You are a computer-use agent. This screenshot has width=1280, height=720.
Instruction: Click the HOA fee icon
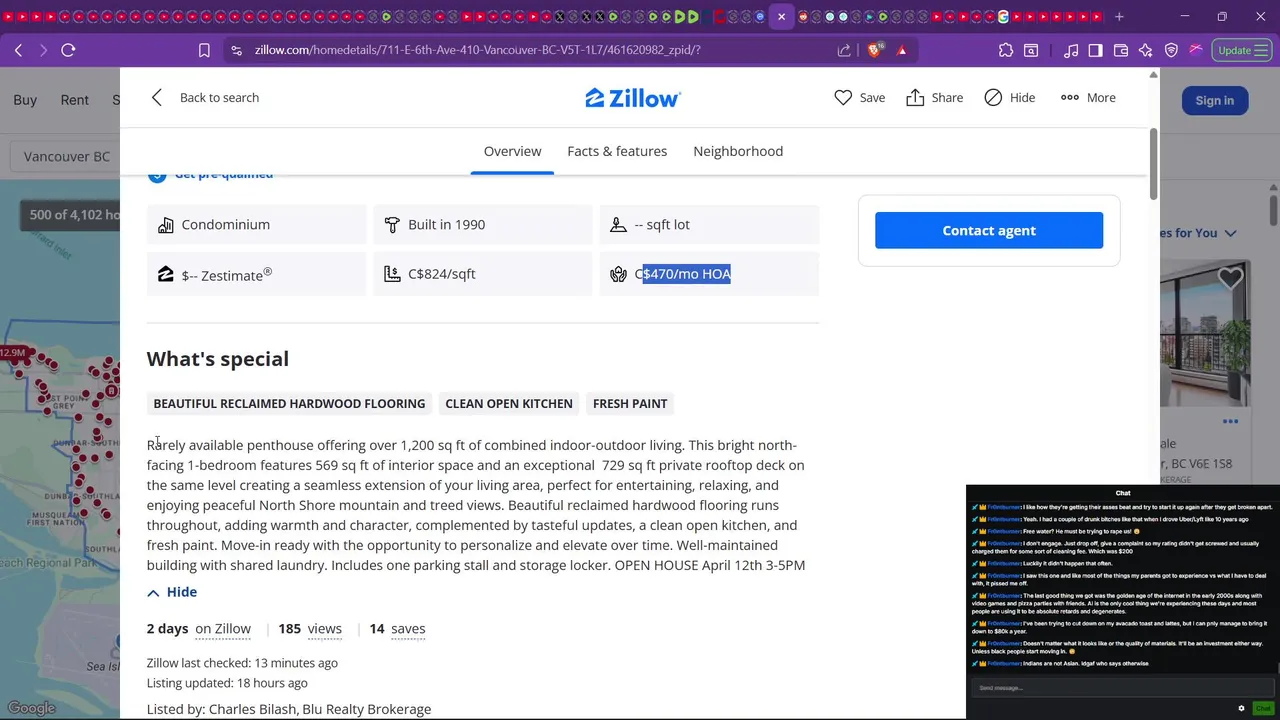pos(618,274)
